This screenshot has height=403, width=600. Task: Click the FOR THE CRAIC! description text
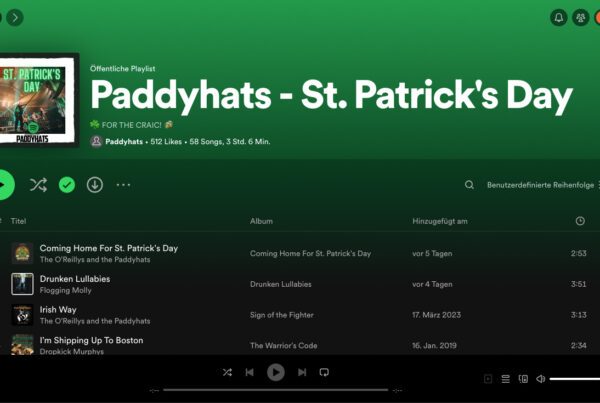pos(132,125)
